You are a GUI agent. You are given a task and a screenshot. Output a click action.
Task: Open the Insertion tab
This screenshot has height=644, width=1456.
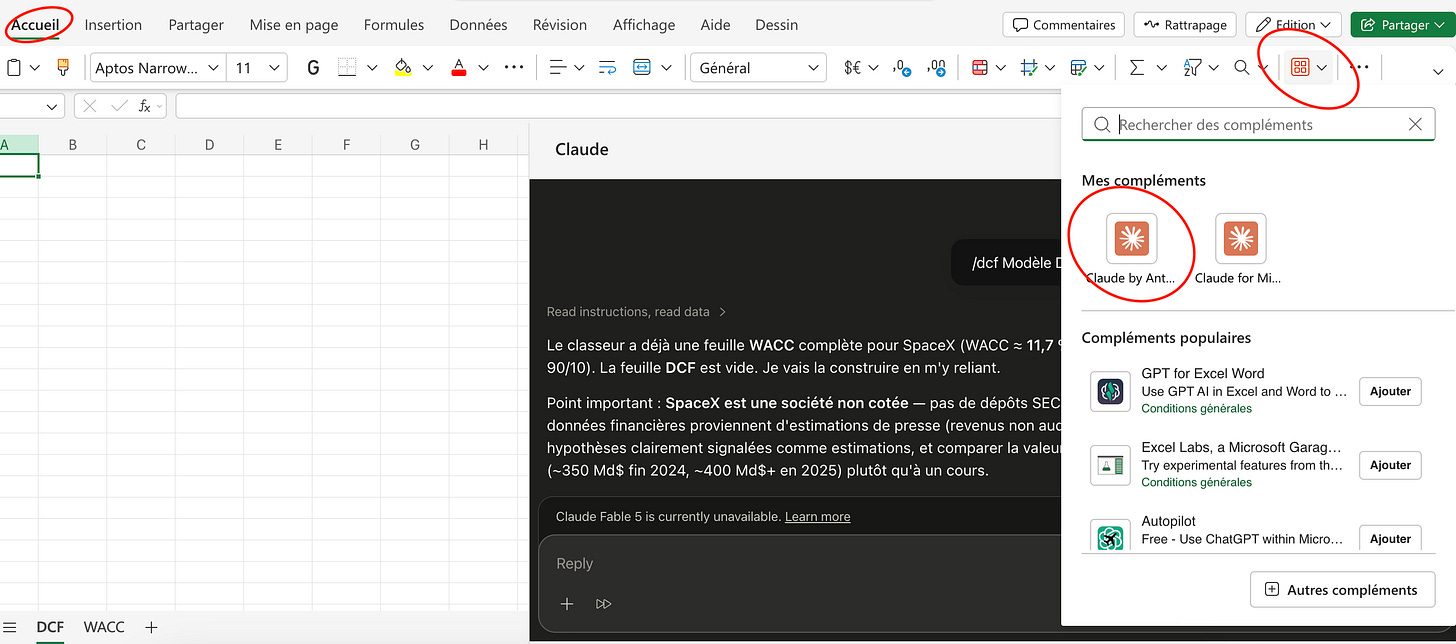pyautogui.click(x=113, y=24)
